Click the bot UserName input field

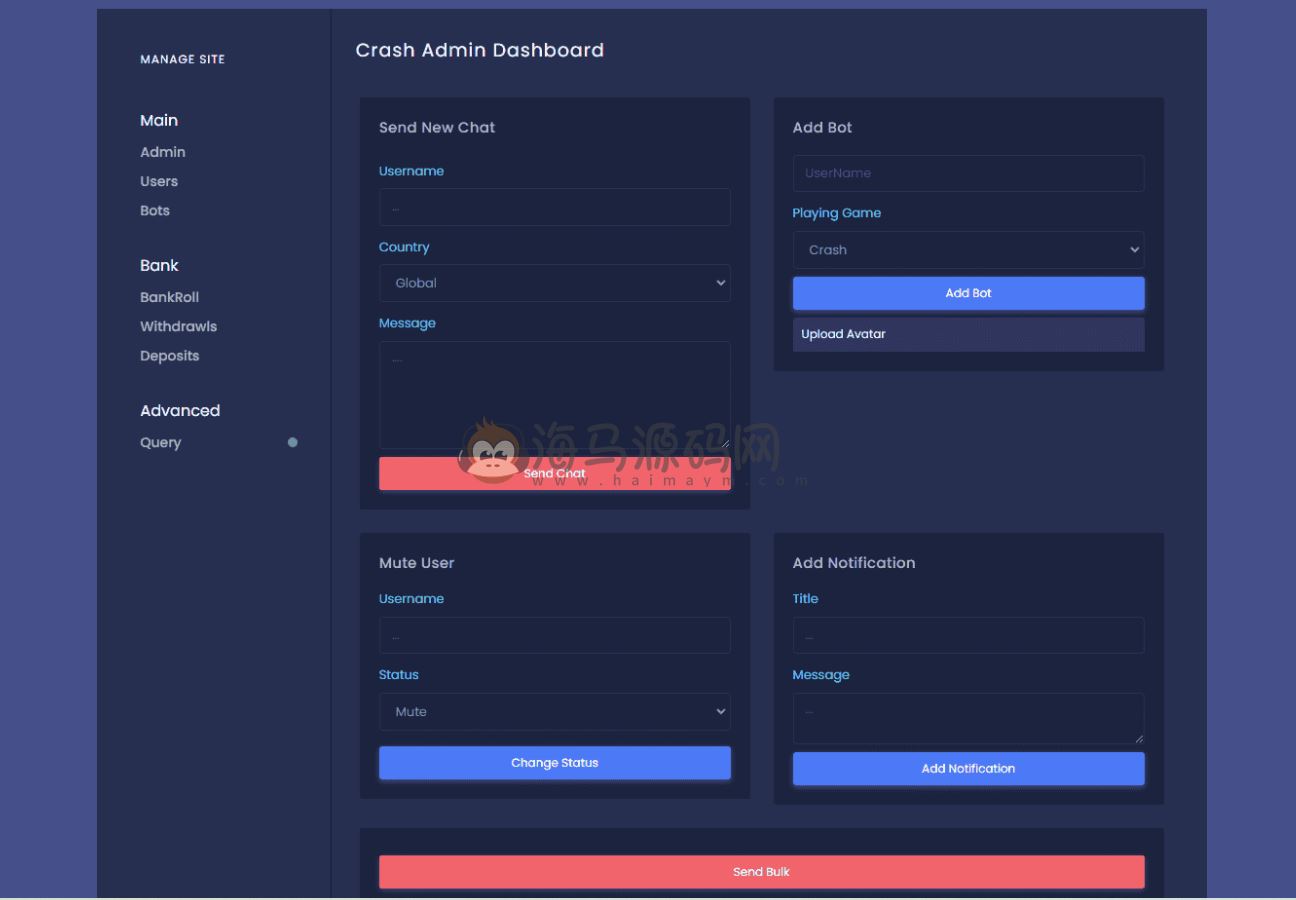(967, 173)
